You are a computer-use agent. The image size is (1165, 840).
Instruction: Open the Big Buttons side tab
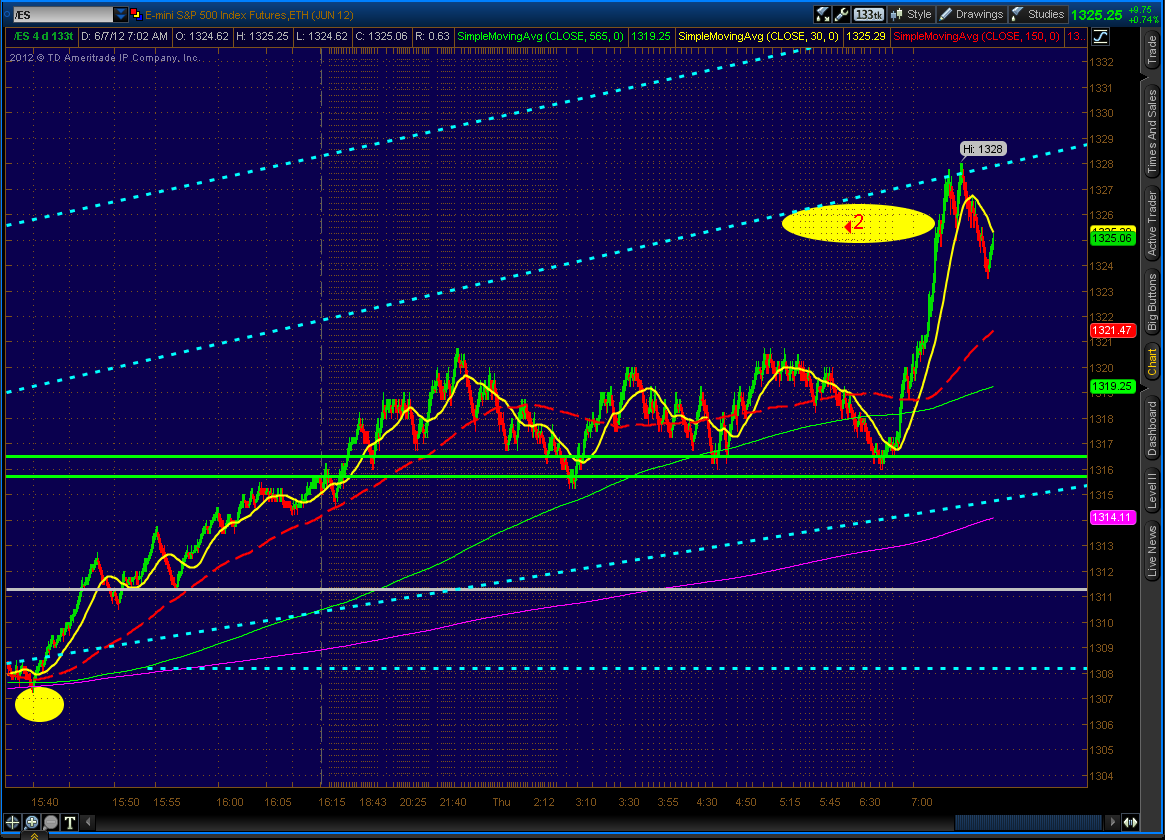click(x=1152, y=302)
